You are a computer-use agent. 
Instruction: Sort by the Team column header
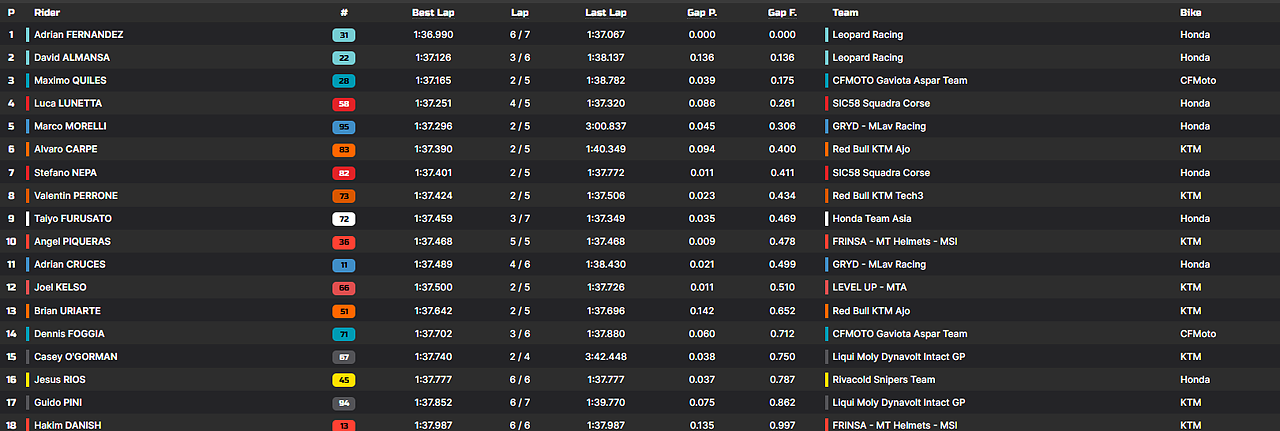pos(845,13)
